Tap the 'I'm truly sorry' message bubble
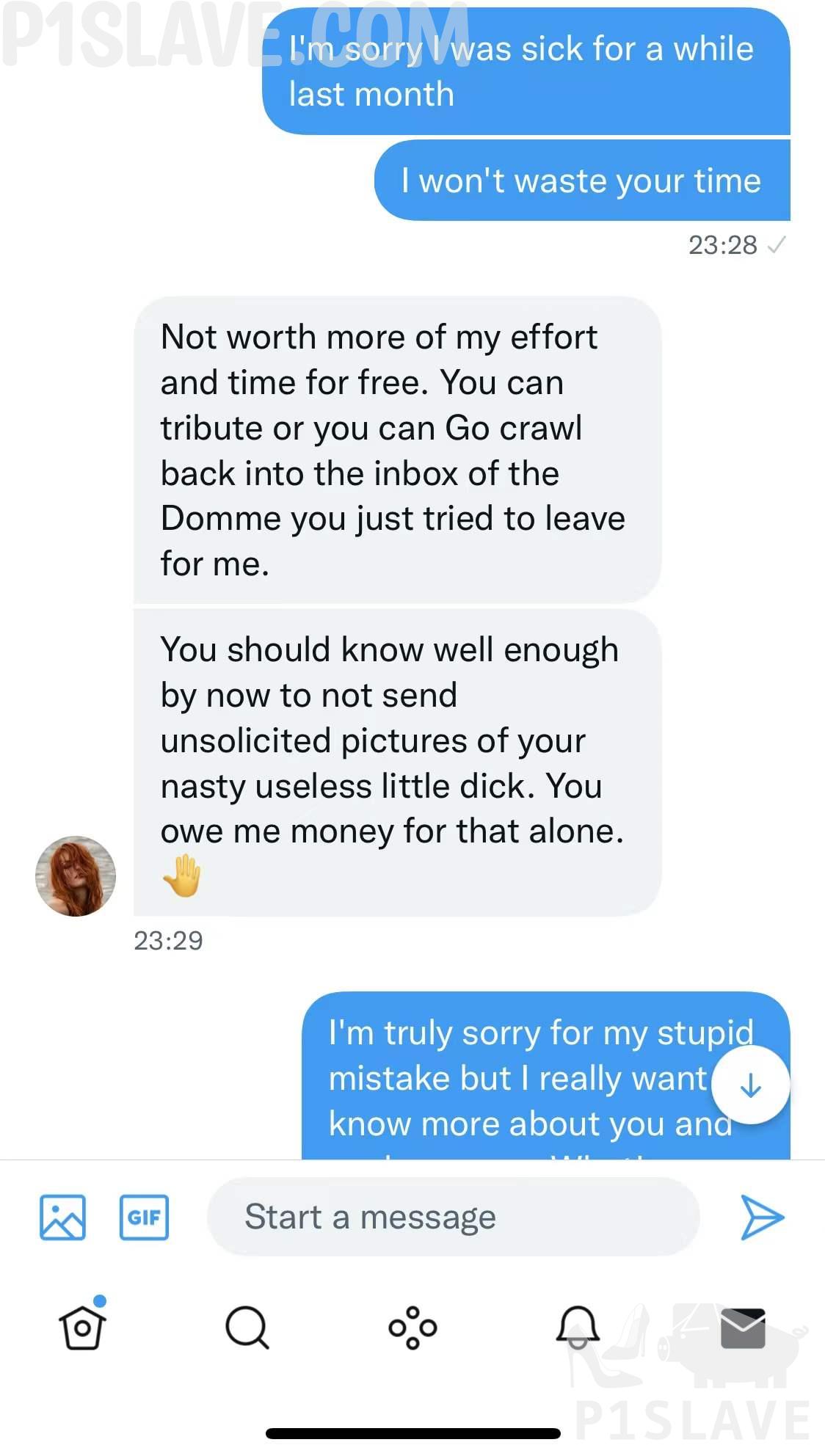Image resolution: width=825 pixels, height=1456 pixels. tap(546, 1076)
